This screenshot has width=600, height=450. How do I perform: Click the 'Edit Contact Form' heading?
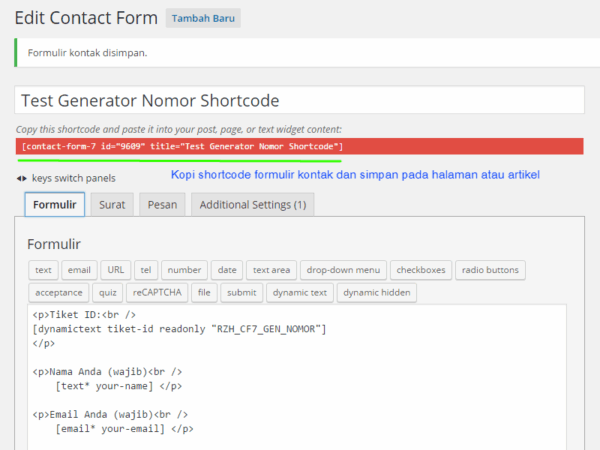click(x=86, y=18)
